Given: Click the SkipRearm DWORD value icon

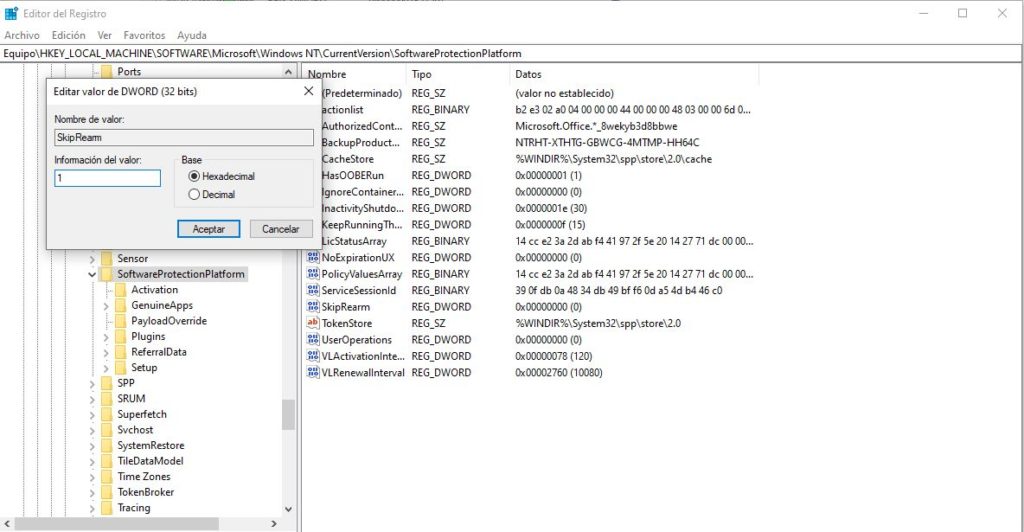Looking at the screenshot, I should point(313,306).
